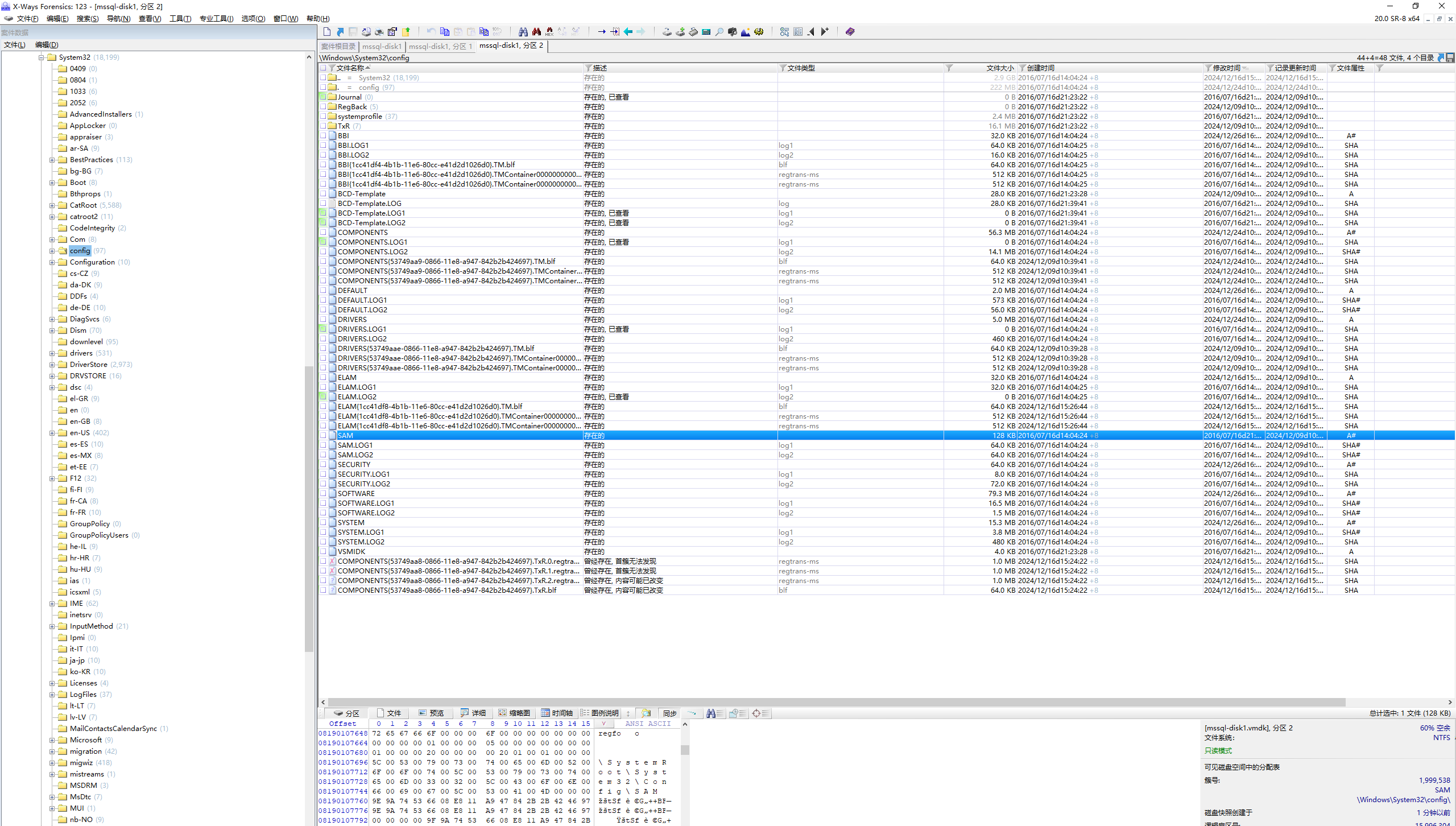Image resolution: width=1456 pixels, height=826 pixels.
Task: Expand the en-US tree folder
Action: 52,433
